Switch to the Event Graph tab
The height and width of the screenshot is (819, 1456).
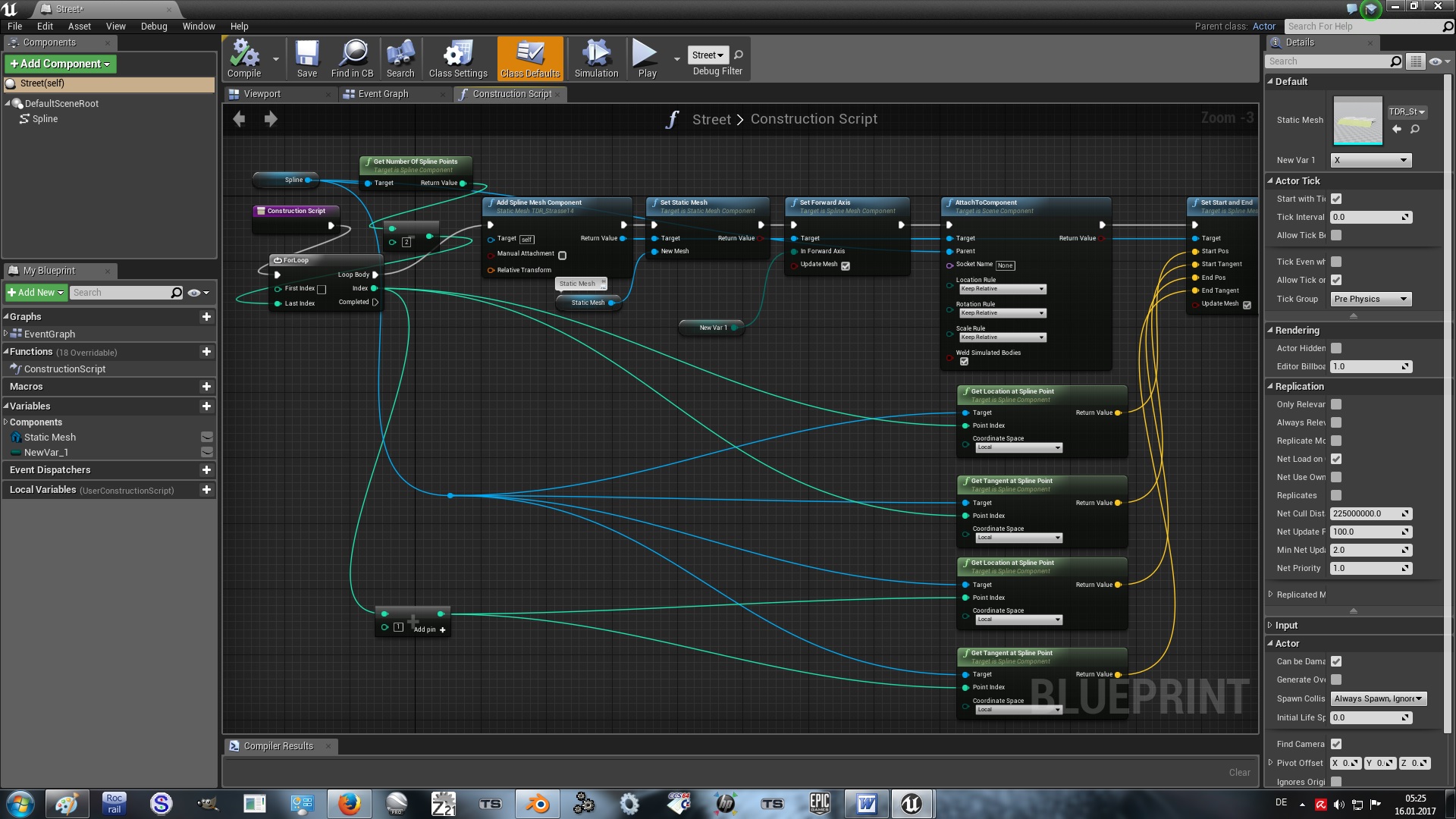pos(384,94)
